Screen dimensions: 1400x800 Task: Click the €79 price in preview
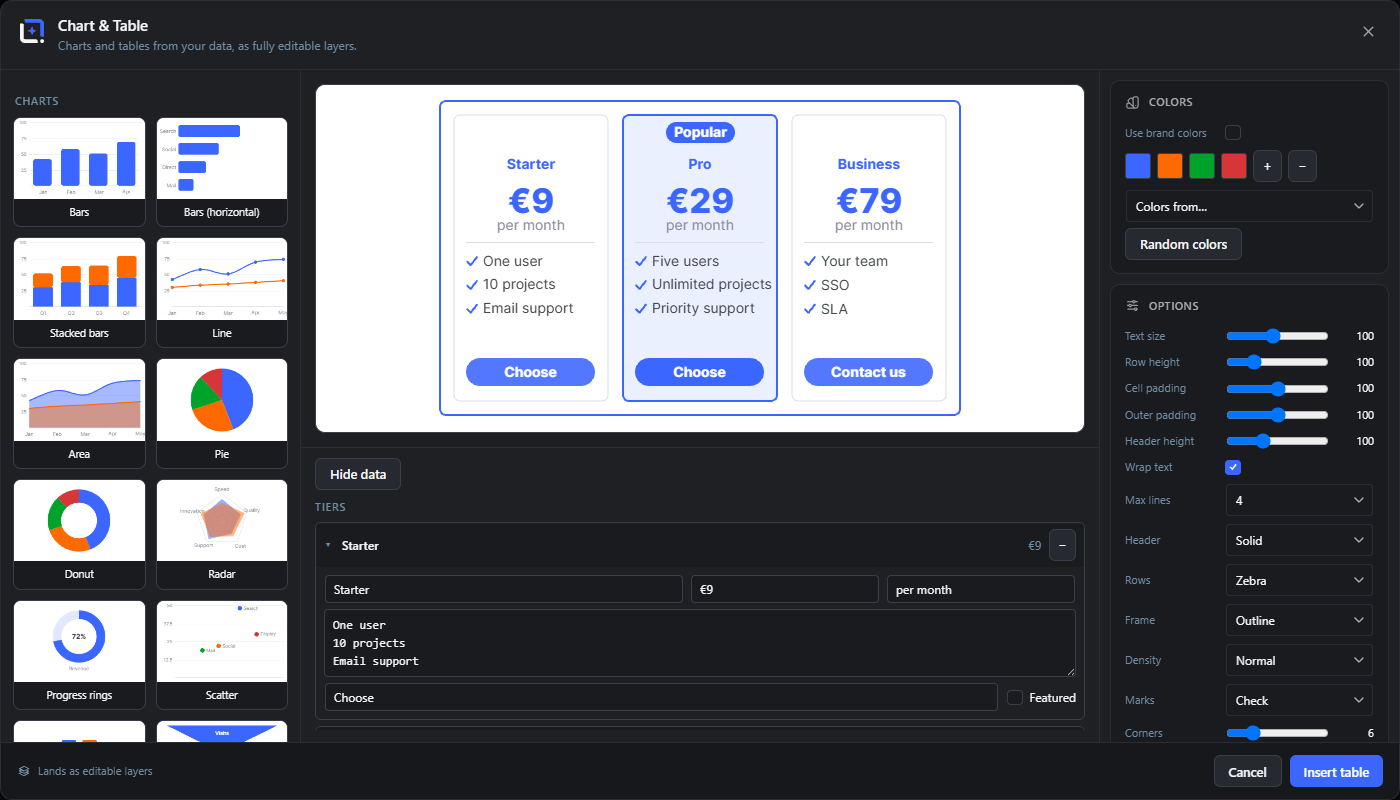868,201
